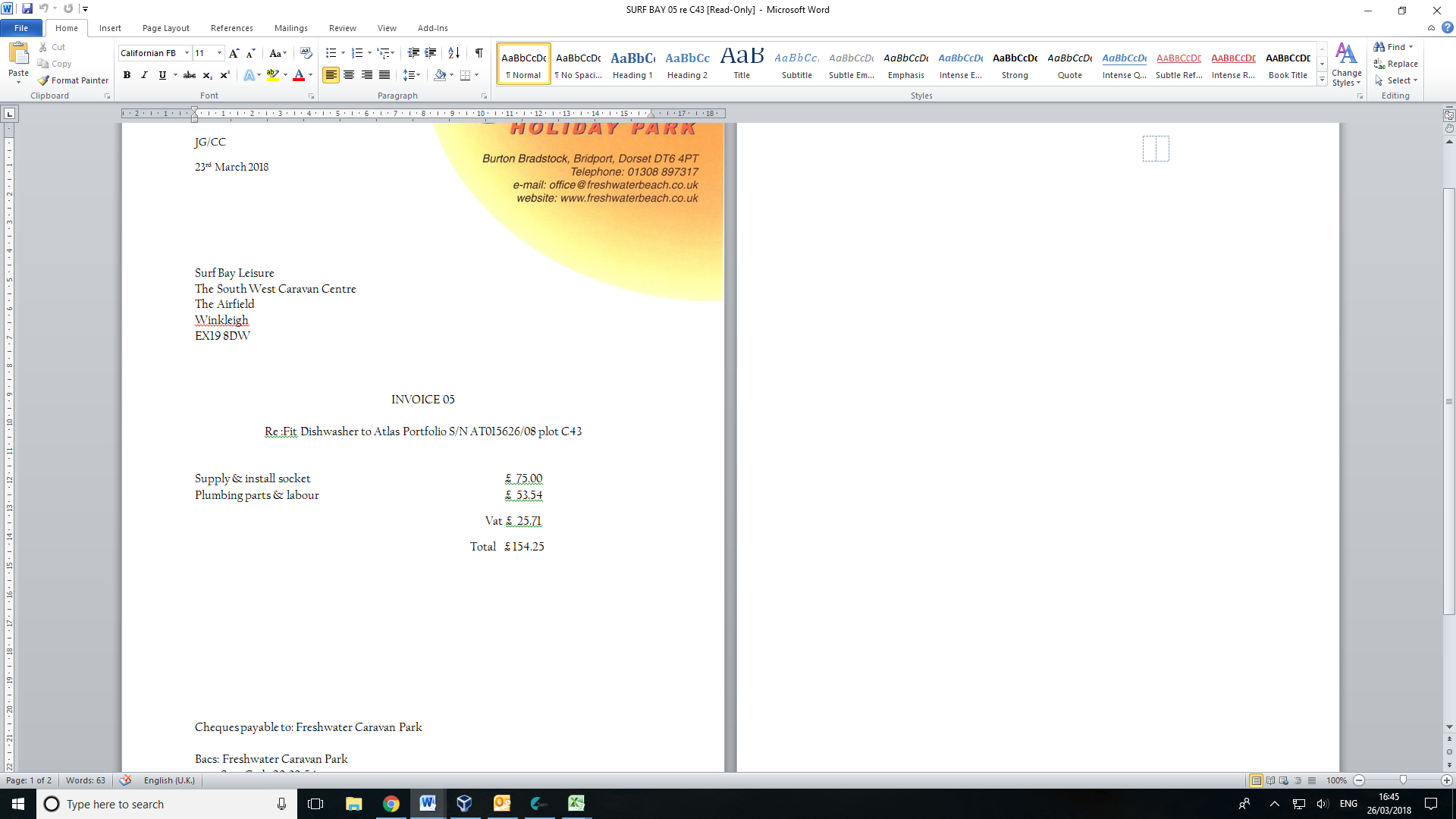Viewport: 1456px width, 819px height.
Task: Apply the Heading 1 style
Action: [632, 64]
